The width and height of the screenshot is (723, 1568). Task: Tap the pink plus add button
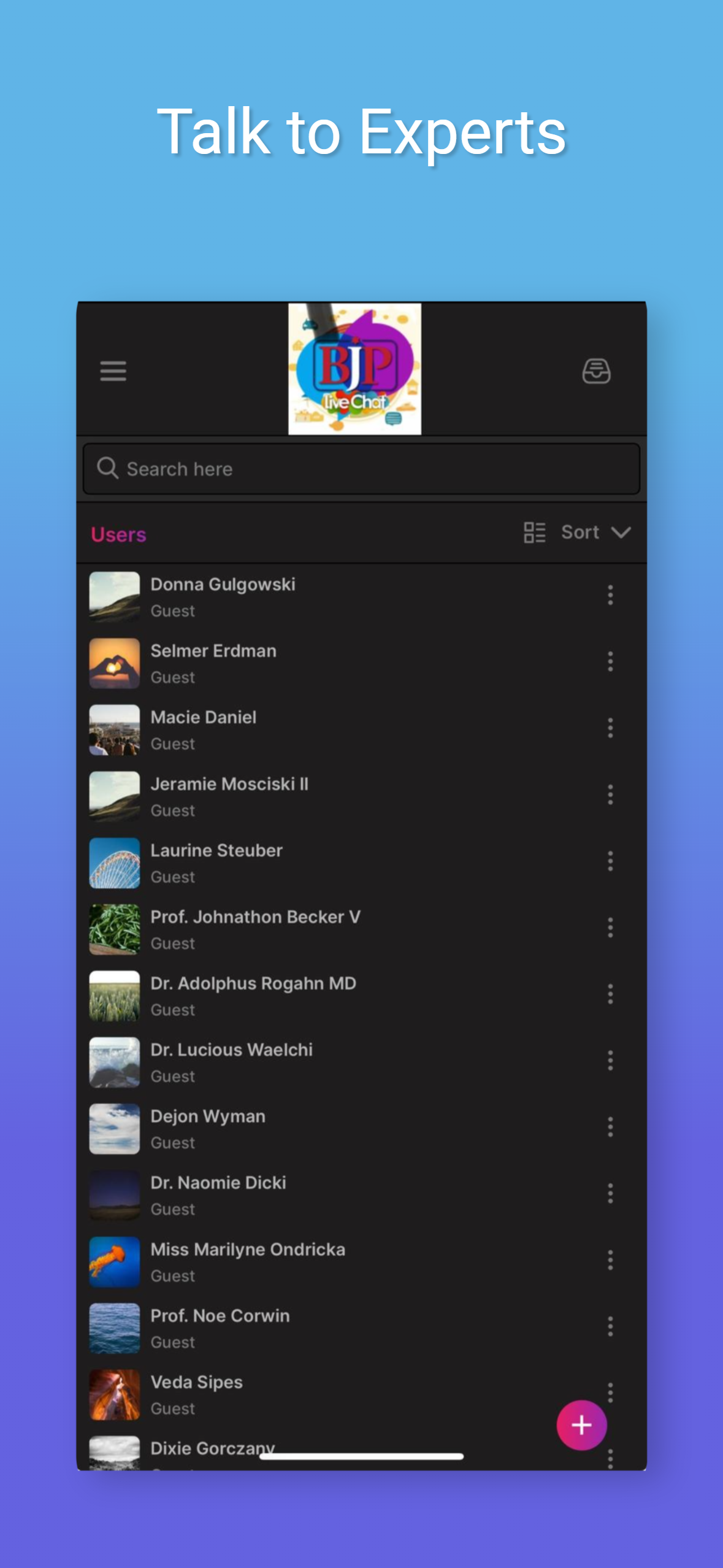pyautogui.click(x=581, y=1425)
